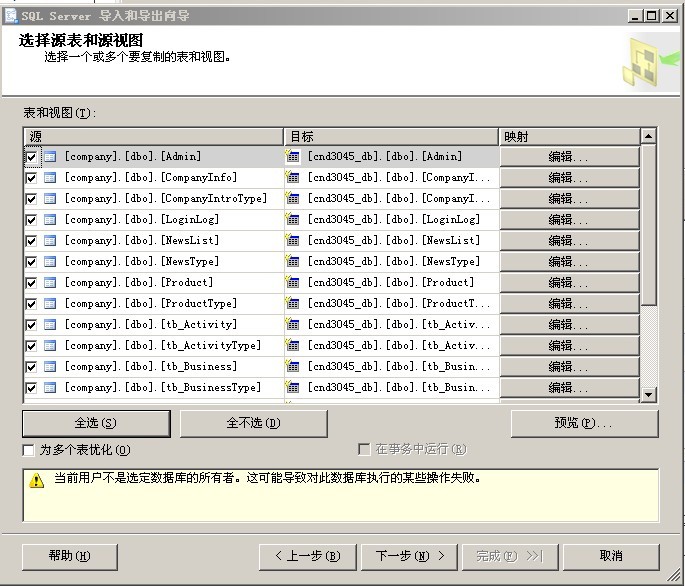The image size is (685, 586).
Task: Click the table list scrollbar thumb
Action: coord(648,225)
